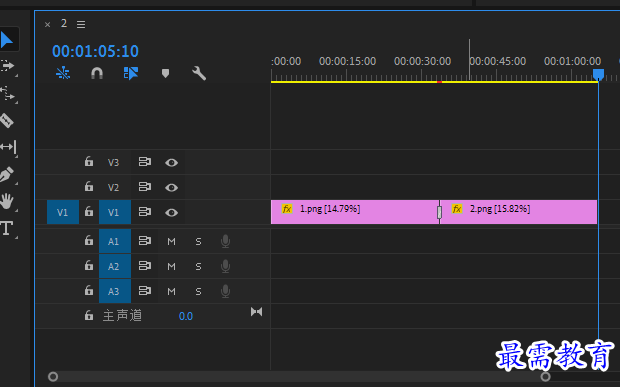
Task: Toggle insert sequences as nests icon
Action: coord(63,73)
